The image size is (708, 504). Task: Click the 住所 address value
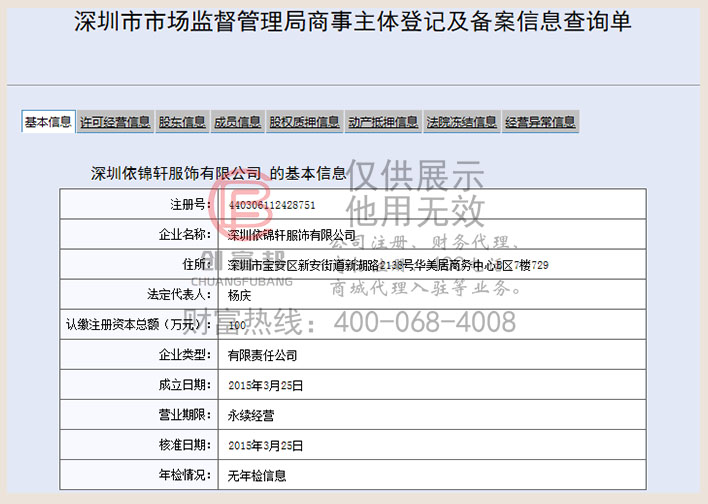coord(388,265)
